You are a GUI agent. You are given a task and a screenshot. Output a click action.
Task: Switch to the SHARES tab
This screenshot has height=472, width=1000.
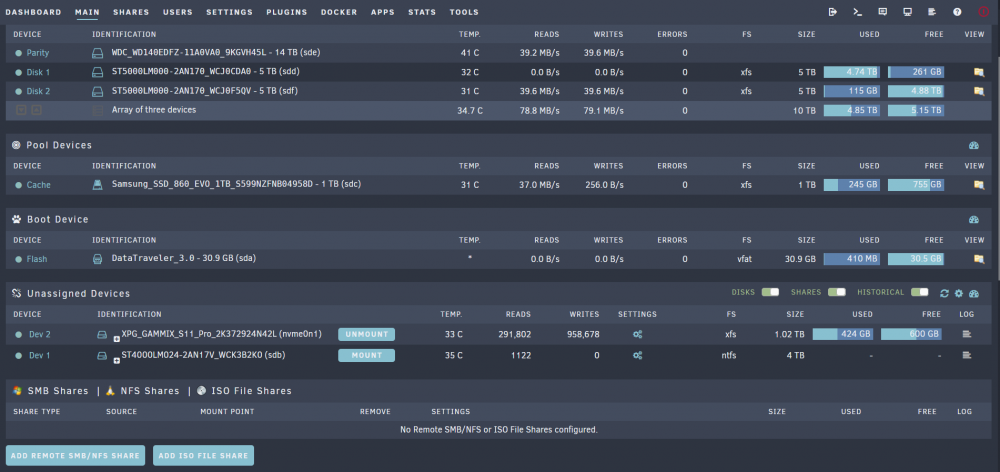[x=131, y=12]
